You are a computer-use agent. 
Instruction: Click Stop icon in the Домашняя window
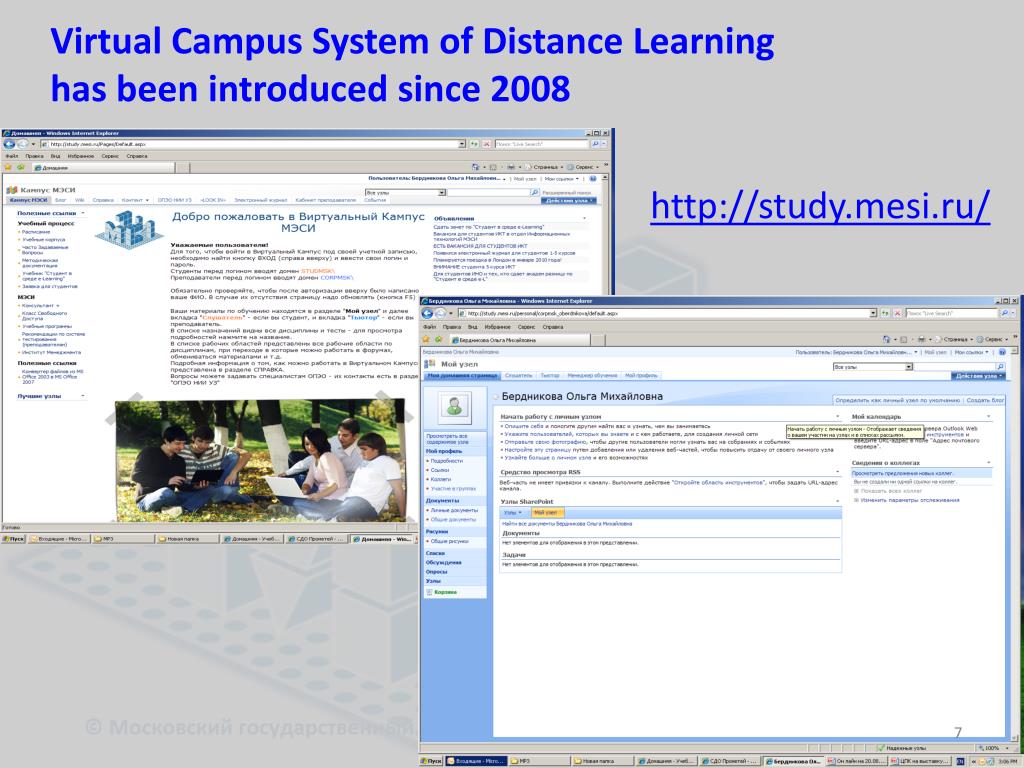click(487, 144)
